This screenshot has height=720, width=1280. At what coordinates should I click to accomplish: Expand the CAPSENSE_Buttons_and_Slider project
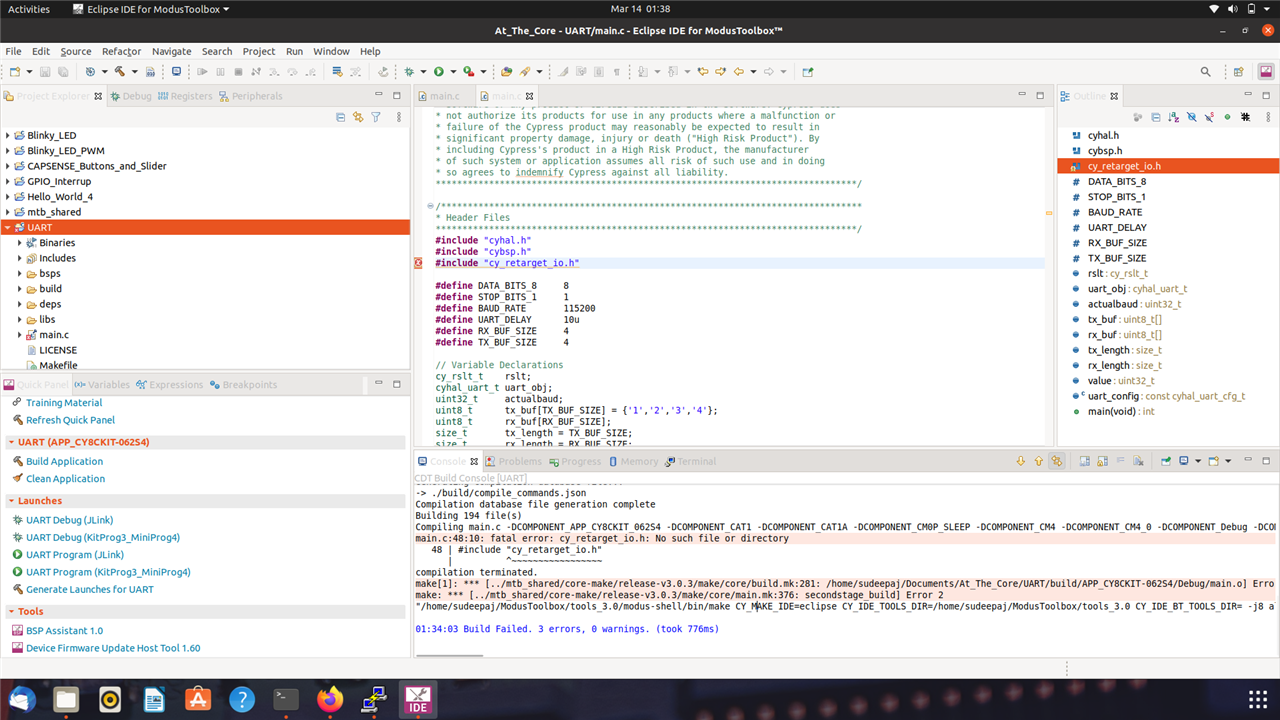click(x=8, y=166)
